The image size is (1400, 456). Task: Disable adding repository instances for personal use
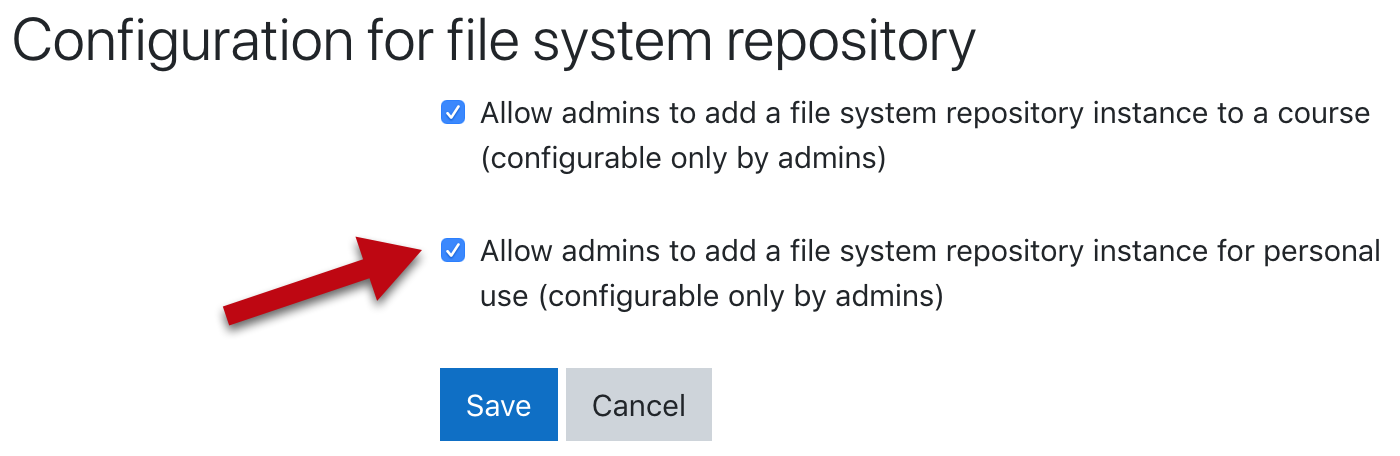pyautogui.click(x=453, y=251)
